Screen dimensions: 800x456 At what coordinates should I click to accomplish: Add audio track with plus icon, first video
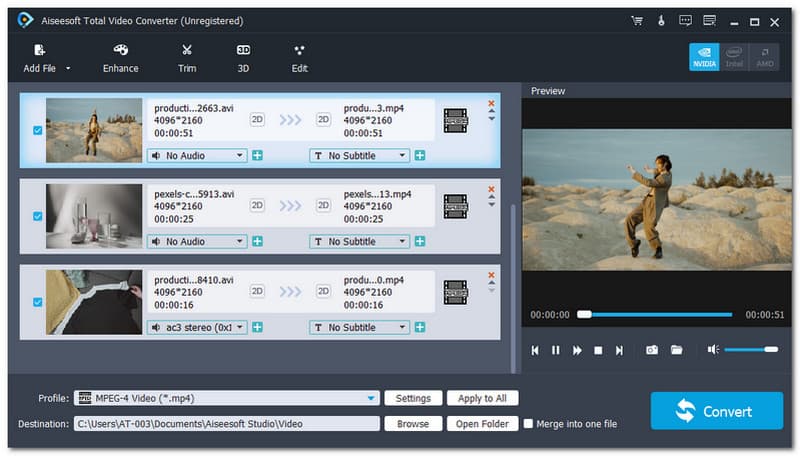tap(257, 156)
